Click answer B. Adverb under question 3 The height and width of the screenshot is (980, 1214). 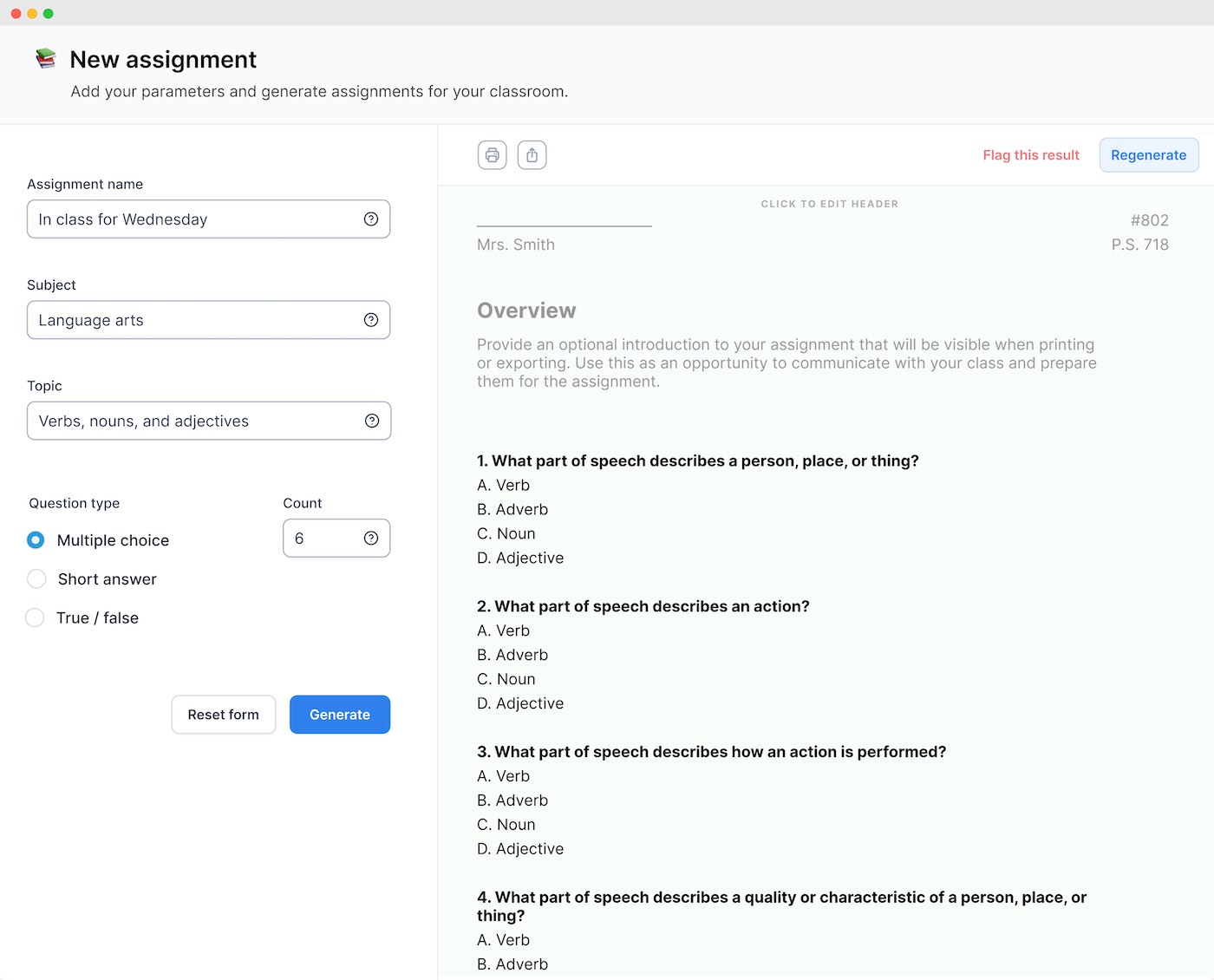512,800
